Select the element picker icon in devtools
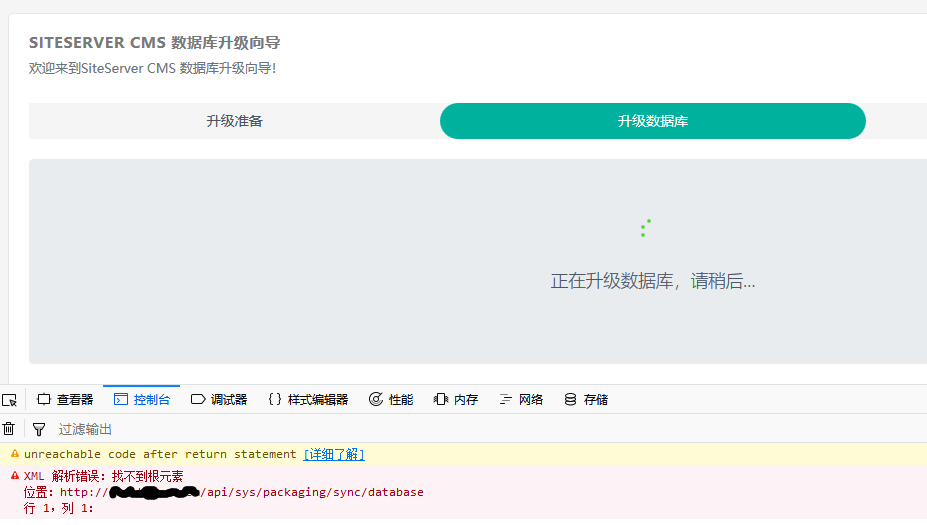The image size is (927, 525). 9,400
